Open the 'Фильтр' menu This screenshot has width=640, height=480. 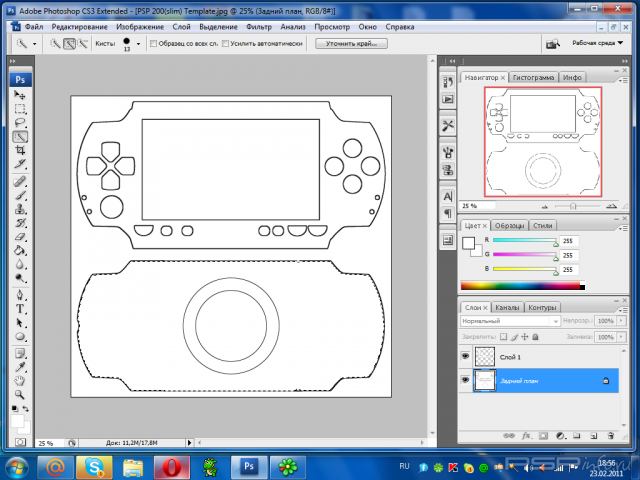[258, 26]
